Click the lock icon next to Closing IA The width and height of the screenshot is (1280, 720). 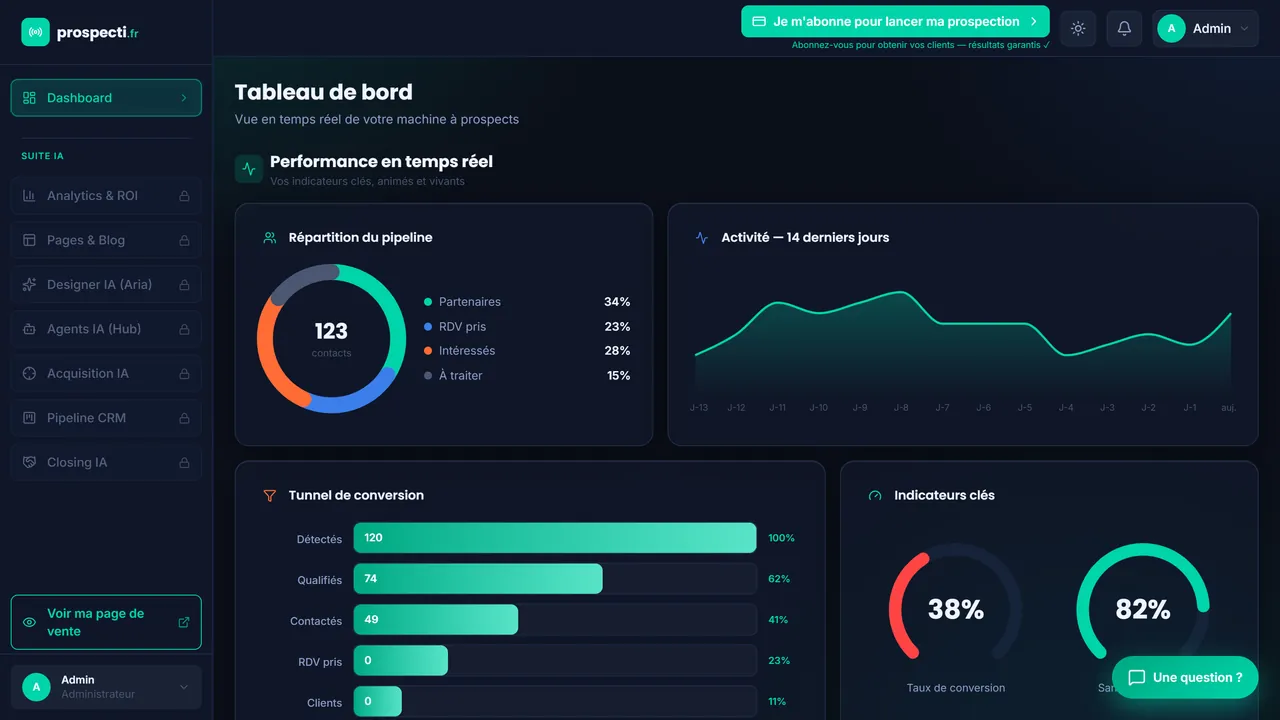pos(184,463)
